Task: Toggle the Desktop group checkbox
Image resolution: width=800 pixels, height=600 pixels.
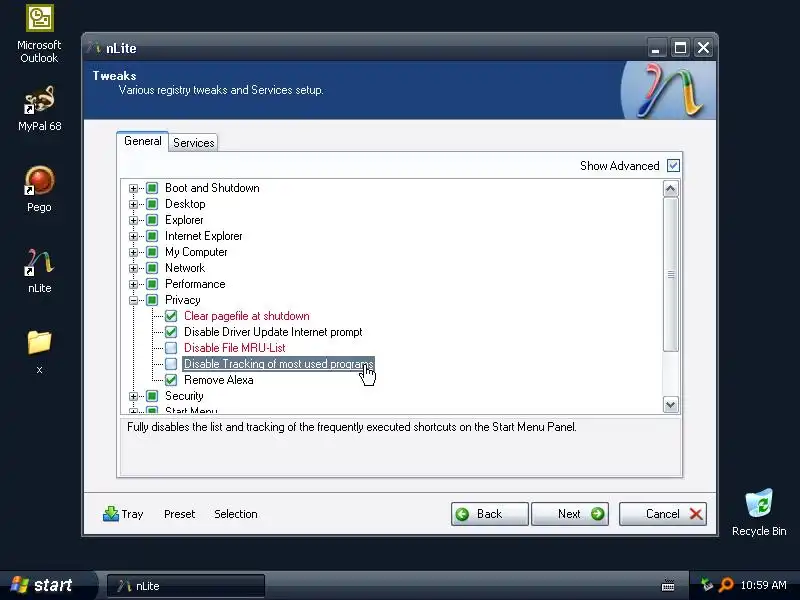Action: (152, 204)
